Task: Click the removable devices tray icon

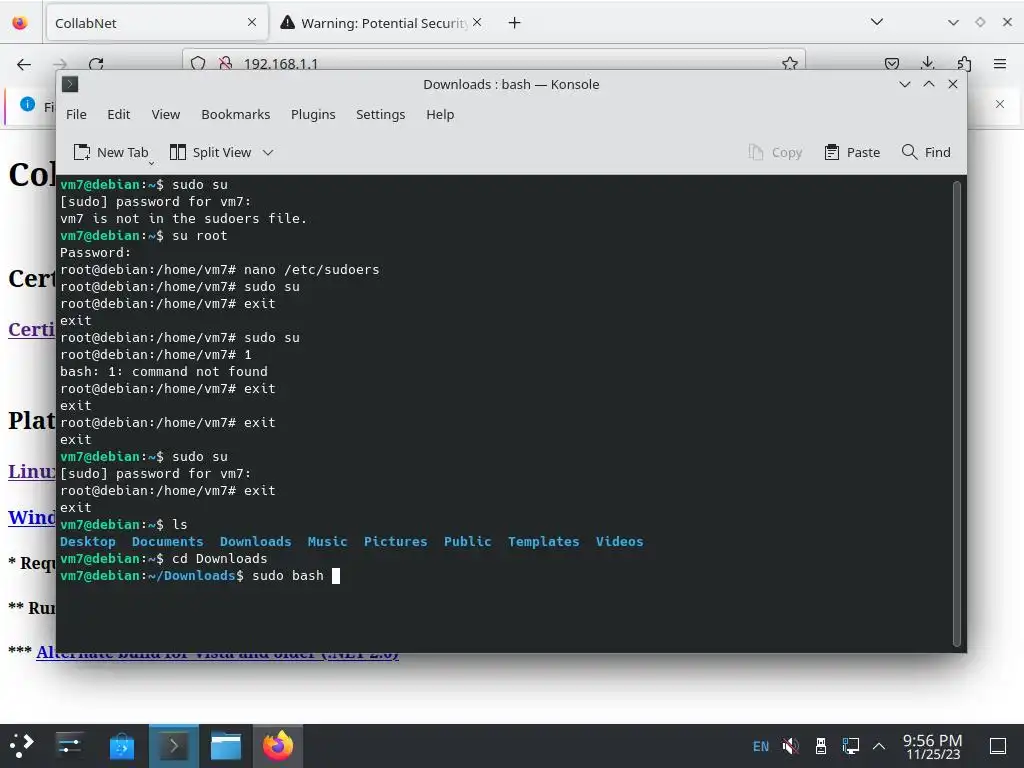Action: (821, 746)
